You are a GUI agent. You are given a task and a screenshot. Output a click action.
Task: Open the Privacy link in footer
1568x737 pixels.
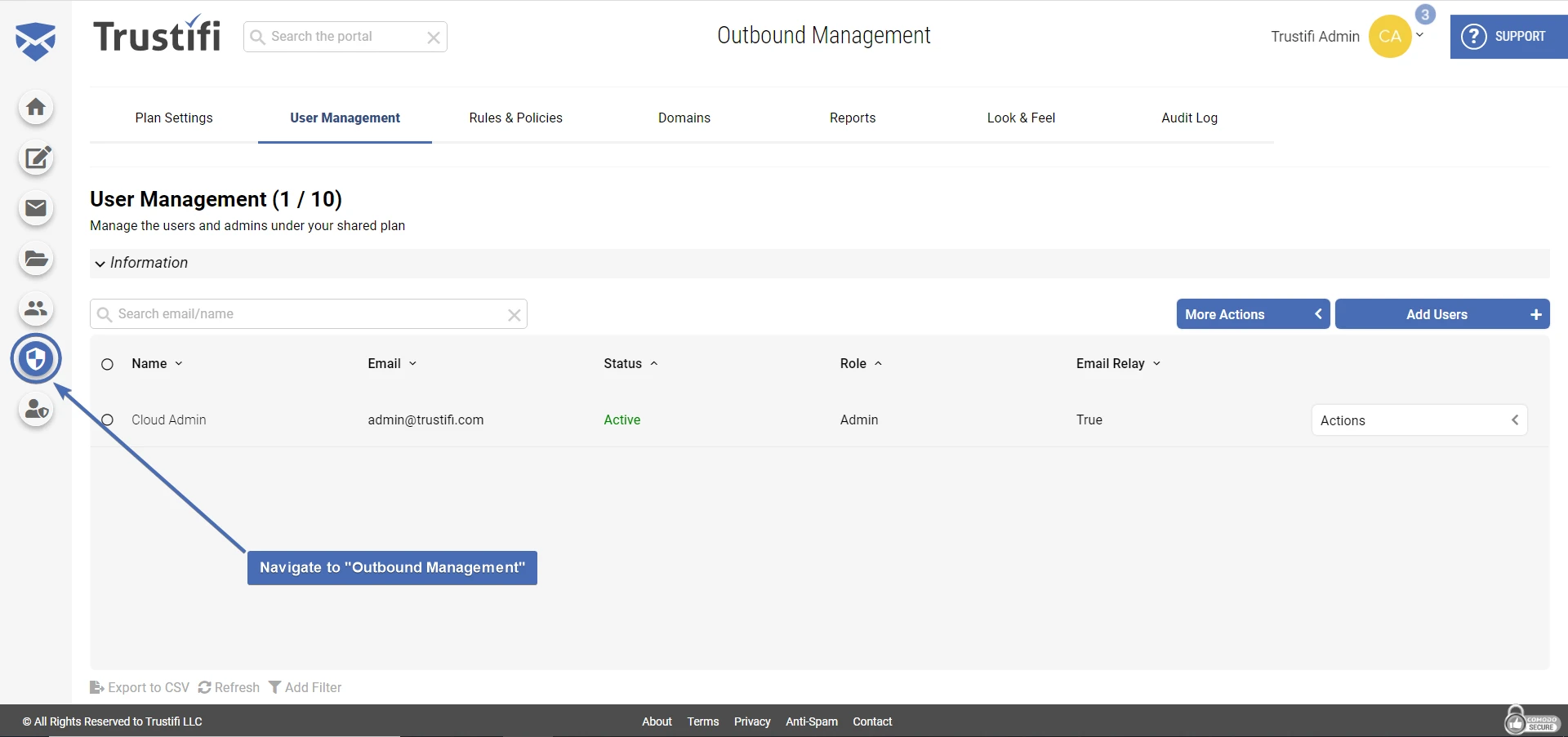pyautogui.click(x=751, y=721)
